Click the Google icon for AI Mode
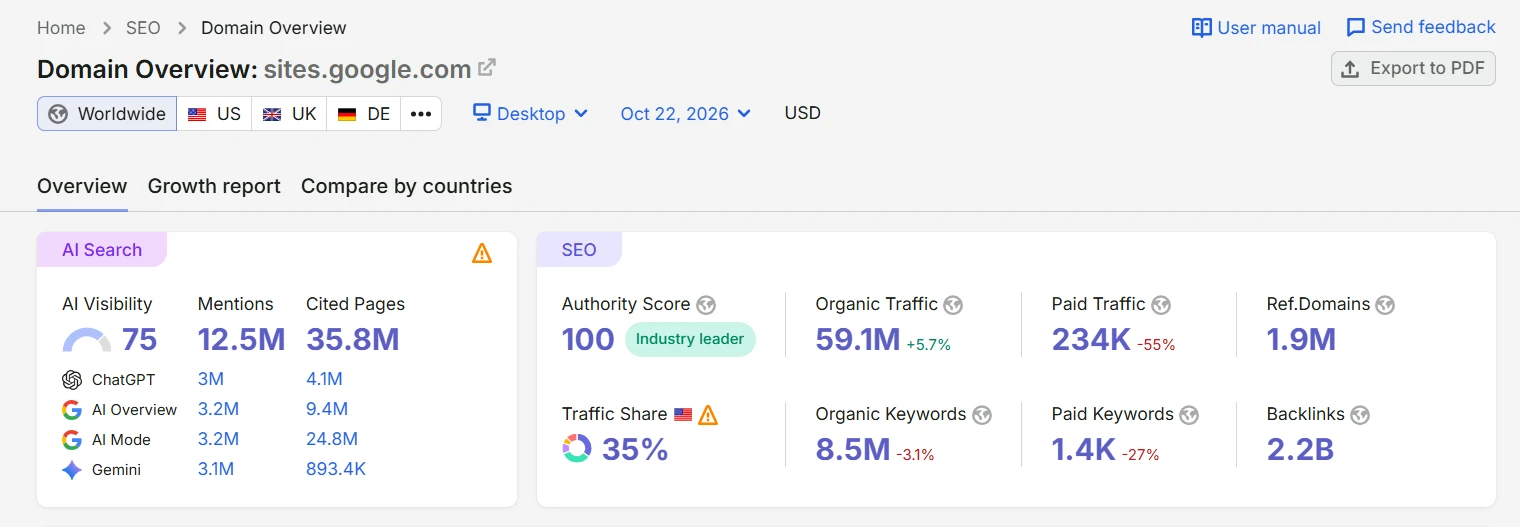 tap(72, 440)
